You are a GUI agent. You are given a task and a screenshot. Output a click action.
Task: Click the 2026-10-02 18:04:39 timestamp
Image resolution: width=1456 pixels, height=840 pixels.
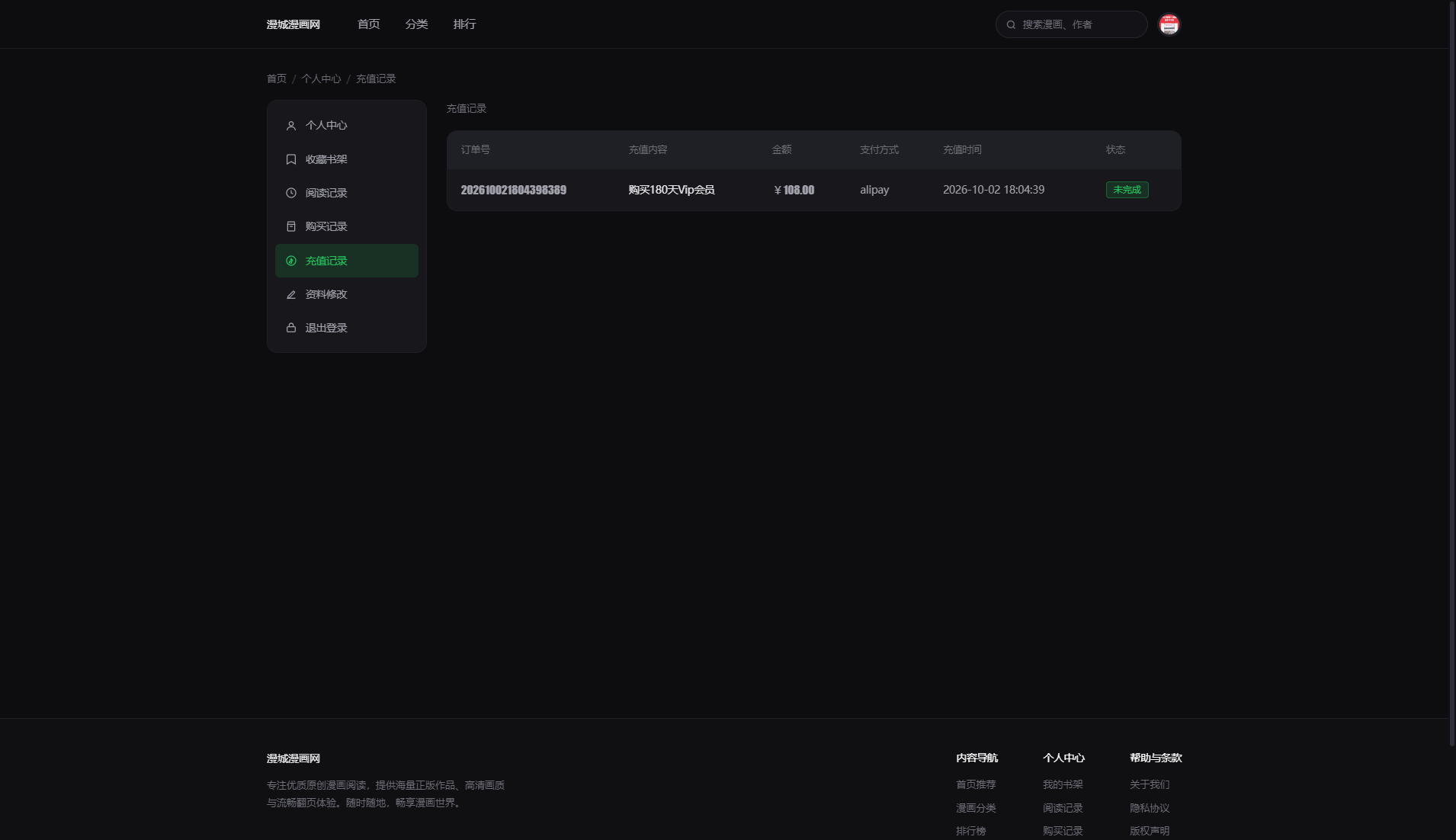coord(993,190)
